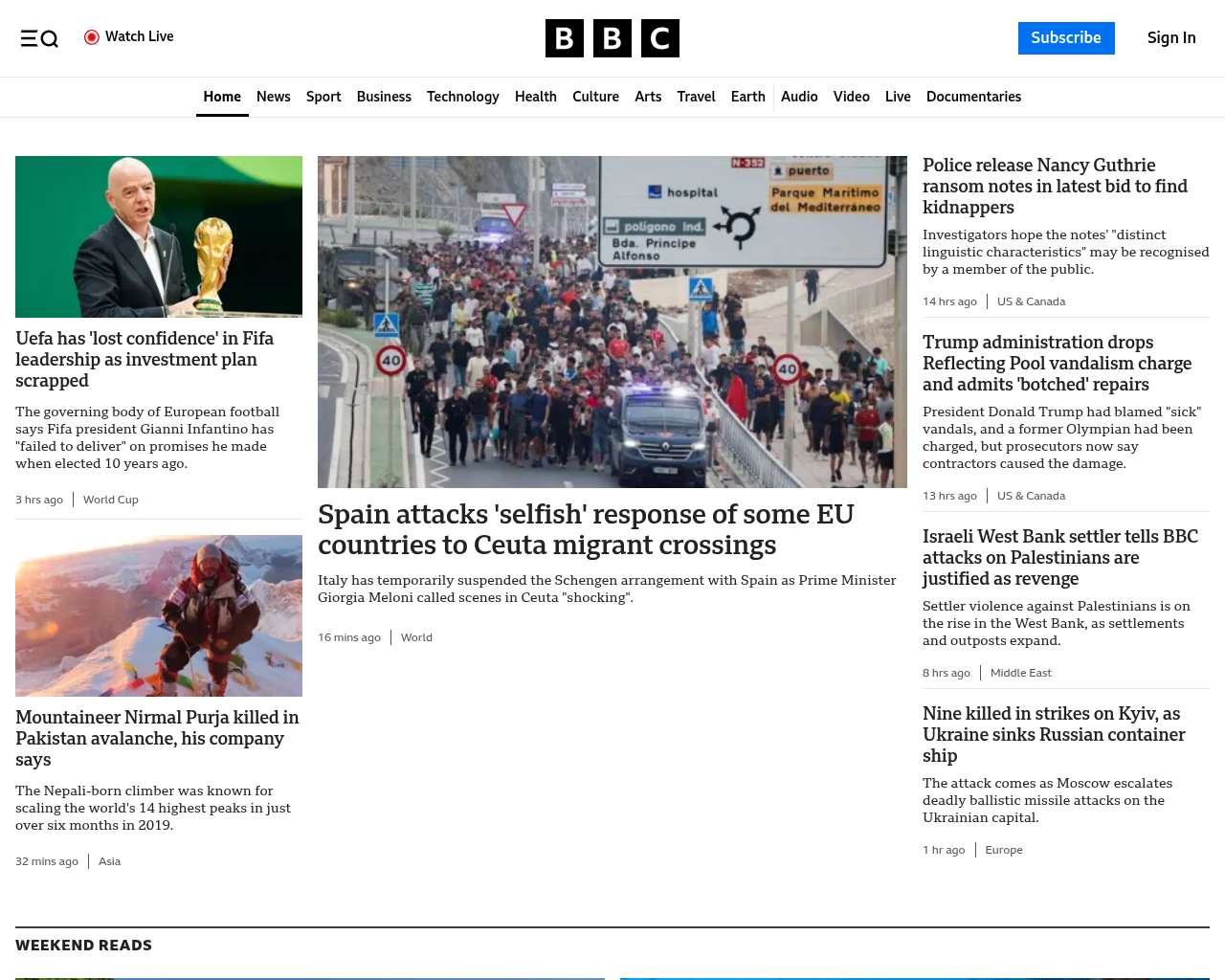Open the menu and search icon
The height and width of the screenshot is (980, 1225).
click(39, 38)
